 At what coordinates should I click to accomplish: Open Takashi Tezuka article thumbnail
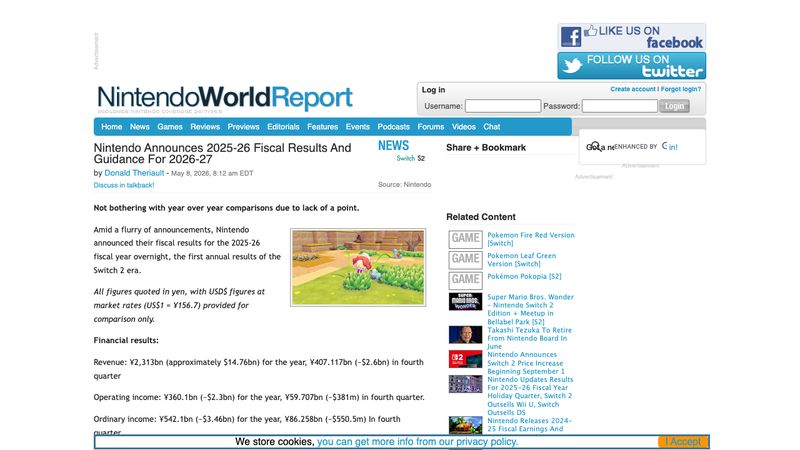pos(465,335)
